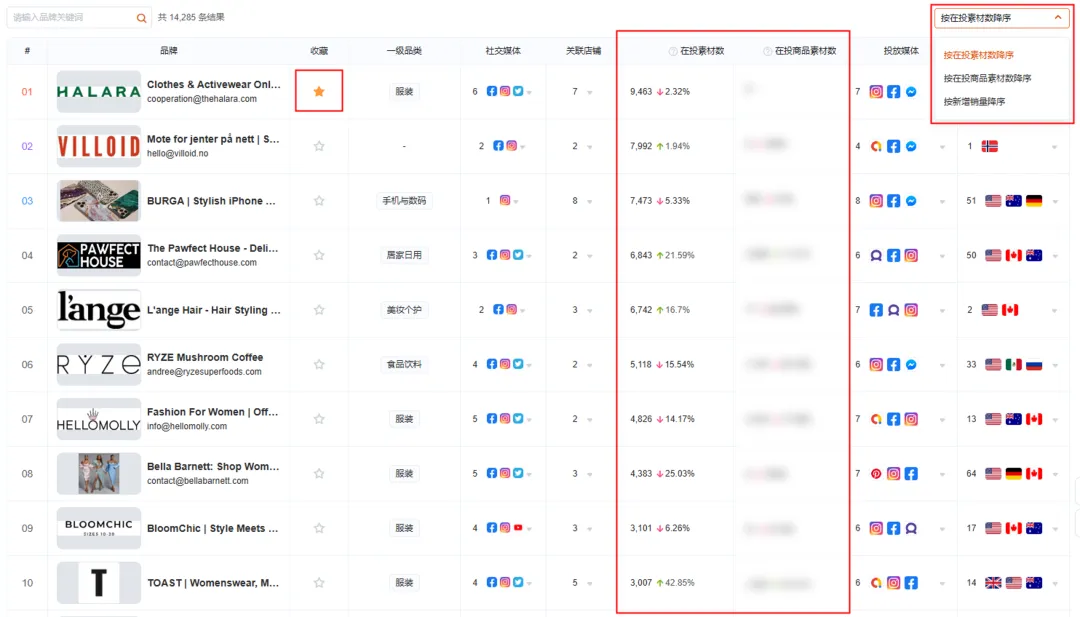Click UK flag in TOAST row
The width and height of the screenshot is (1080, 617).
(993, 583)
